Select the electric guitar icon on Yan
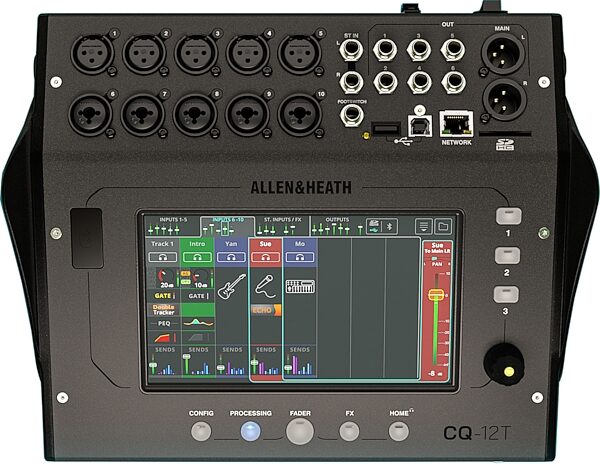This screenshot has height=464, width=600. (232, 286)
